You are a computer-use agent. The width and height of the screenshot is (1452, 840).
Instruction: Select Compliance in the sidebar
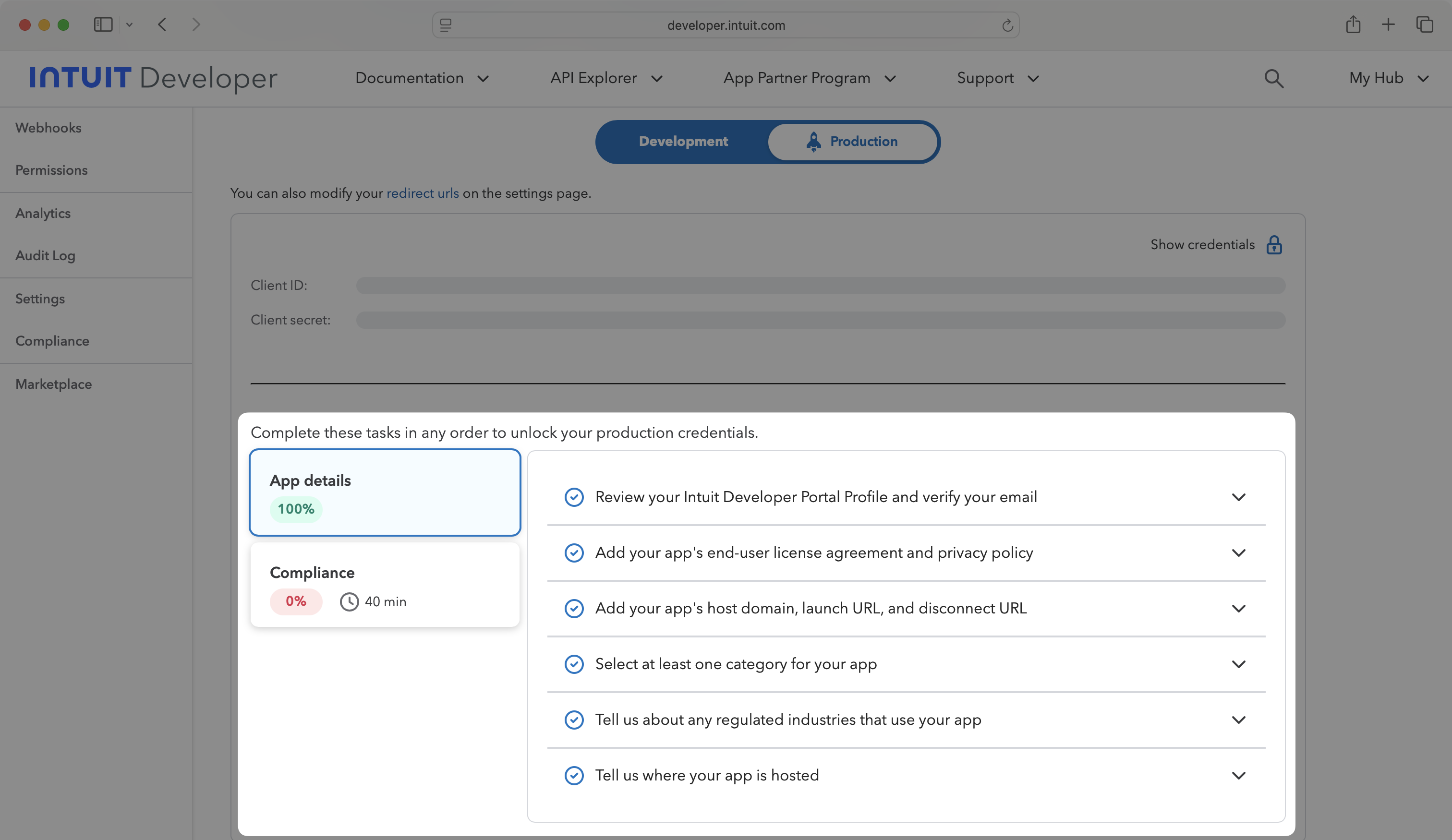click(52, 340)
